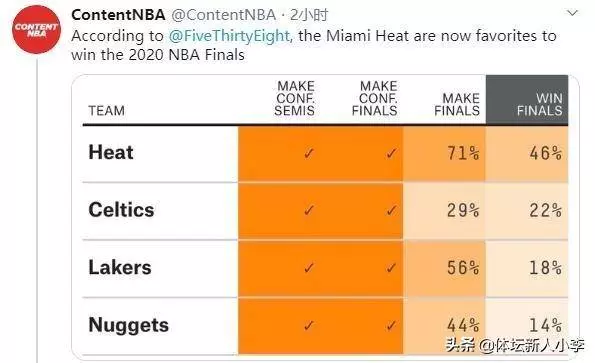Select the Celtics conf. finals checkmark
Screen dimensions: 595x363
coord(392,211)
